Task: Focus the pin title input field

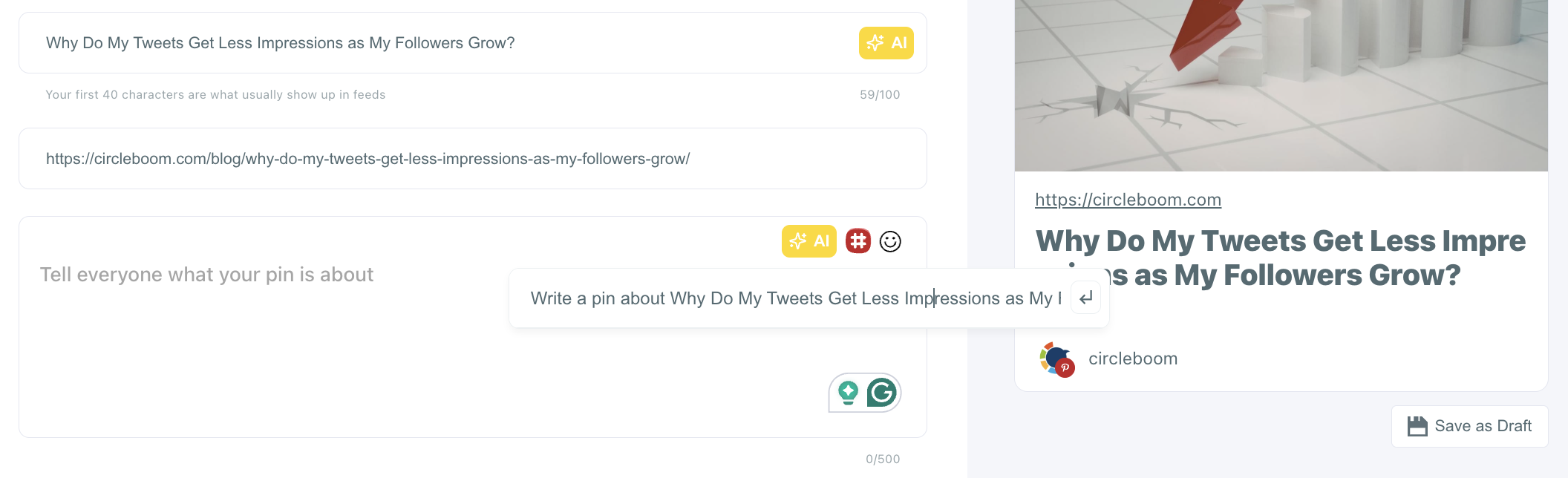Action: (x=445, y=43)
